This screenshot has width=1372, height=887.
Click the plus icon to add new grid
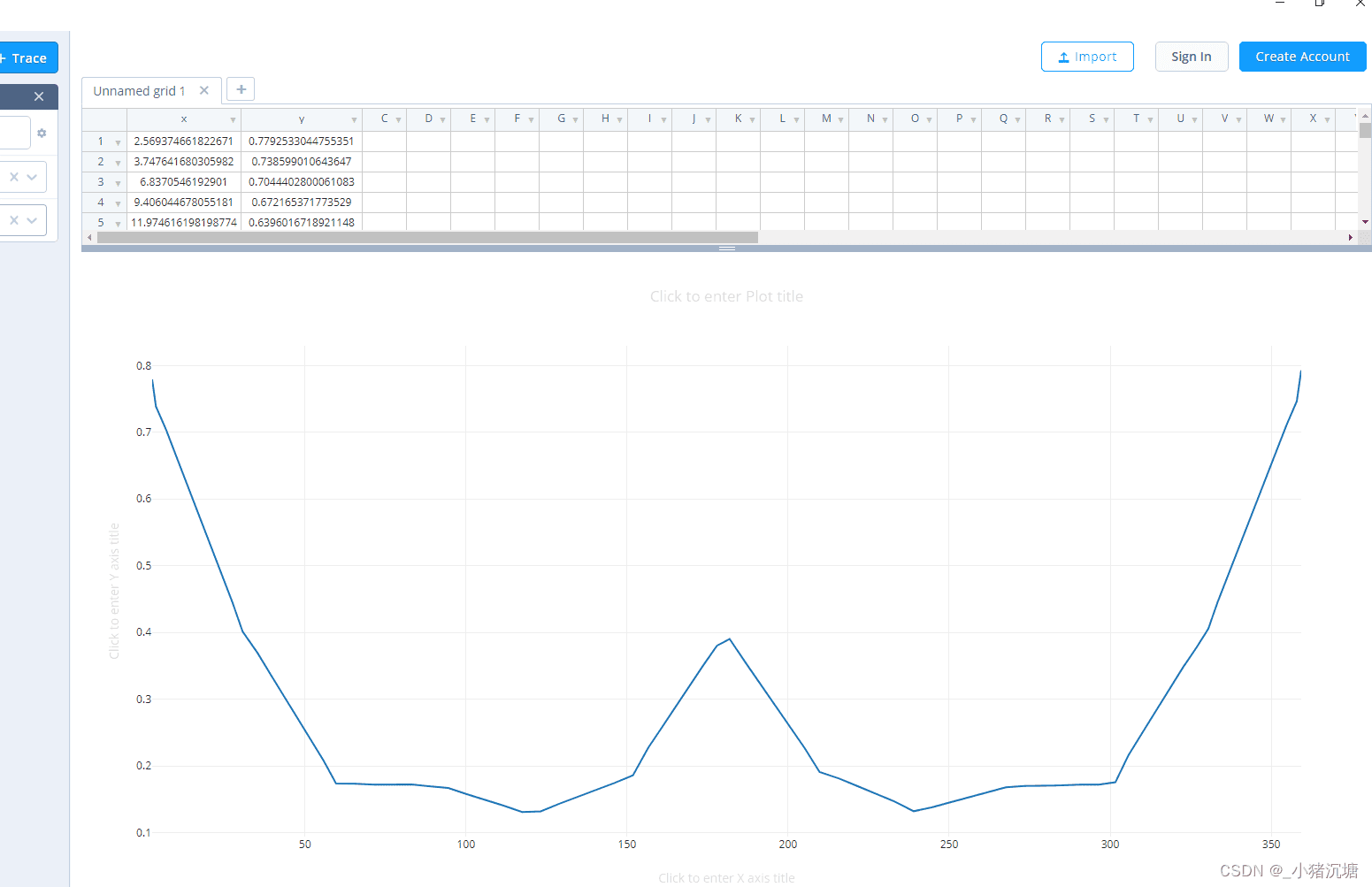tap(241, 89)
